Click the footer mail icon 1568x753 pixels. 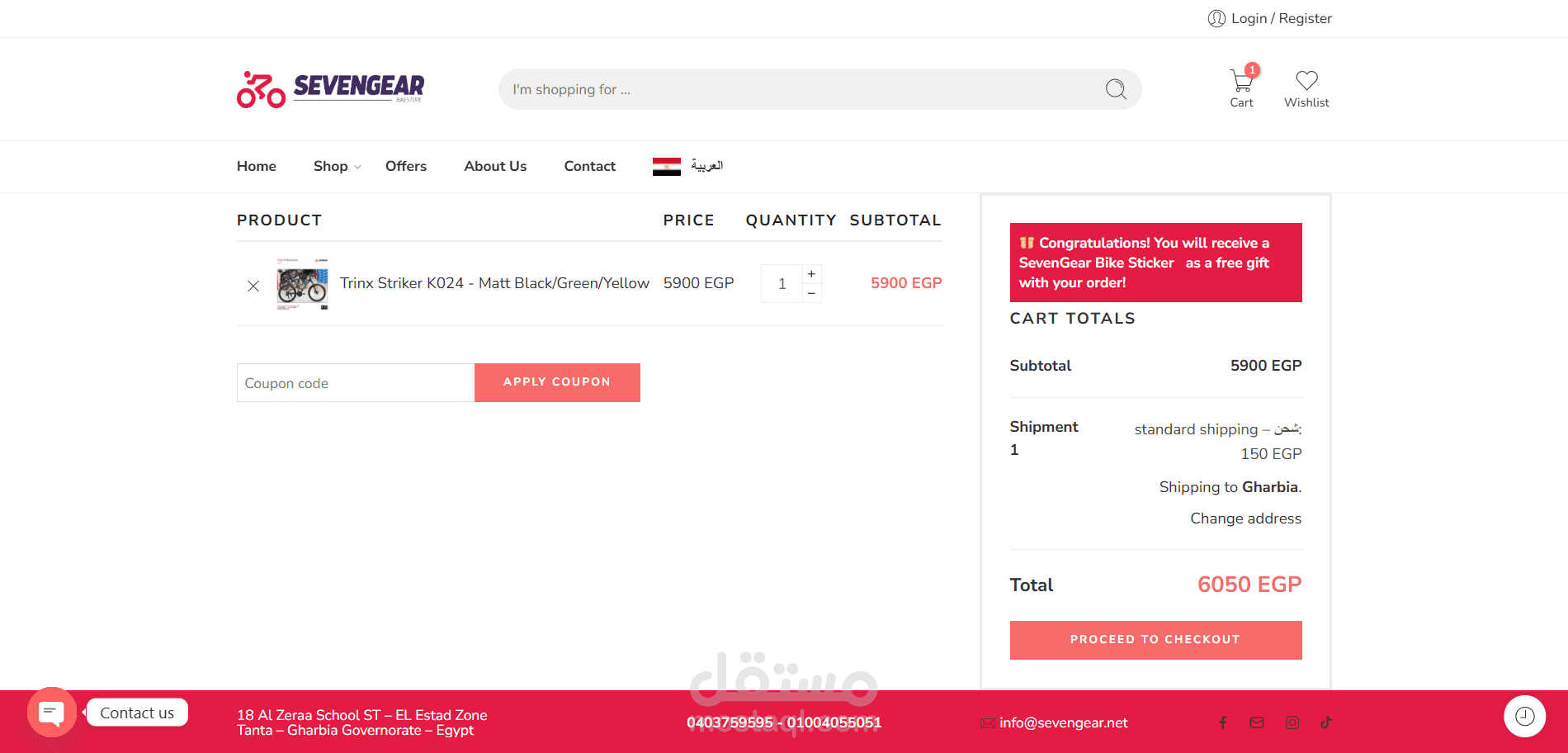coord(1257,722)
